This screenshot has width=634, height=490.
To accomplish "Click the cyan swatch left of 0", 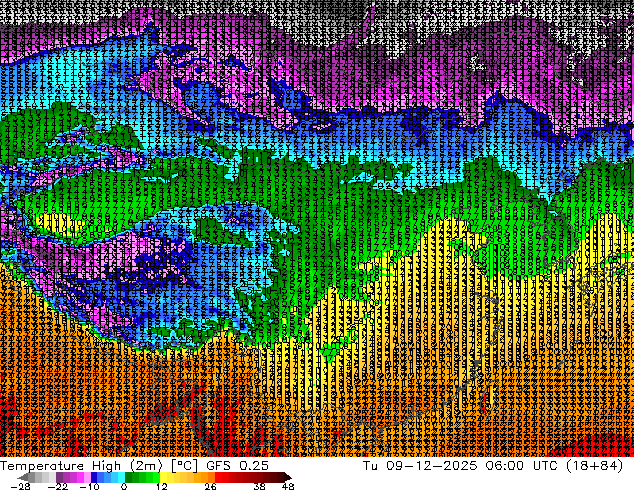I will click(122, 477).
